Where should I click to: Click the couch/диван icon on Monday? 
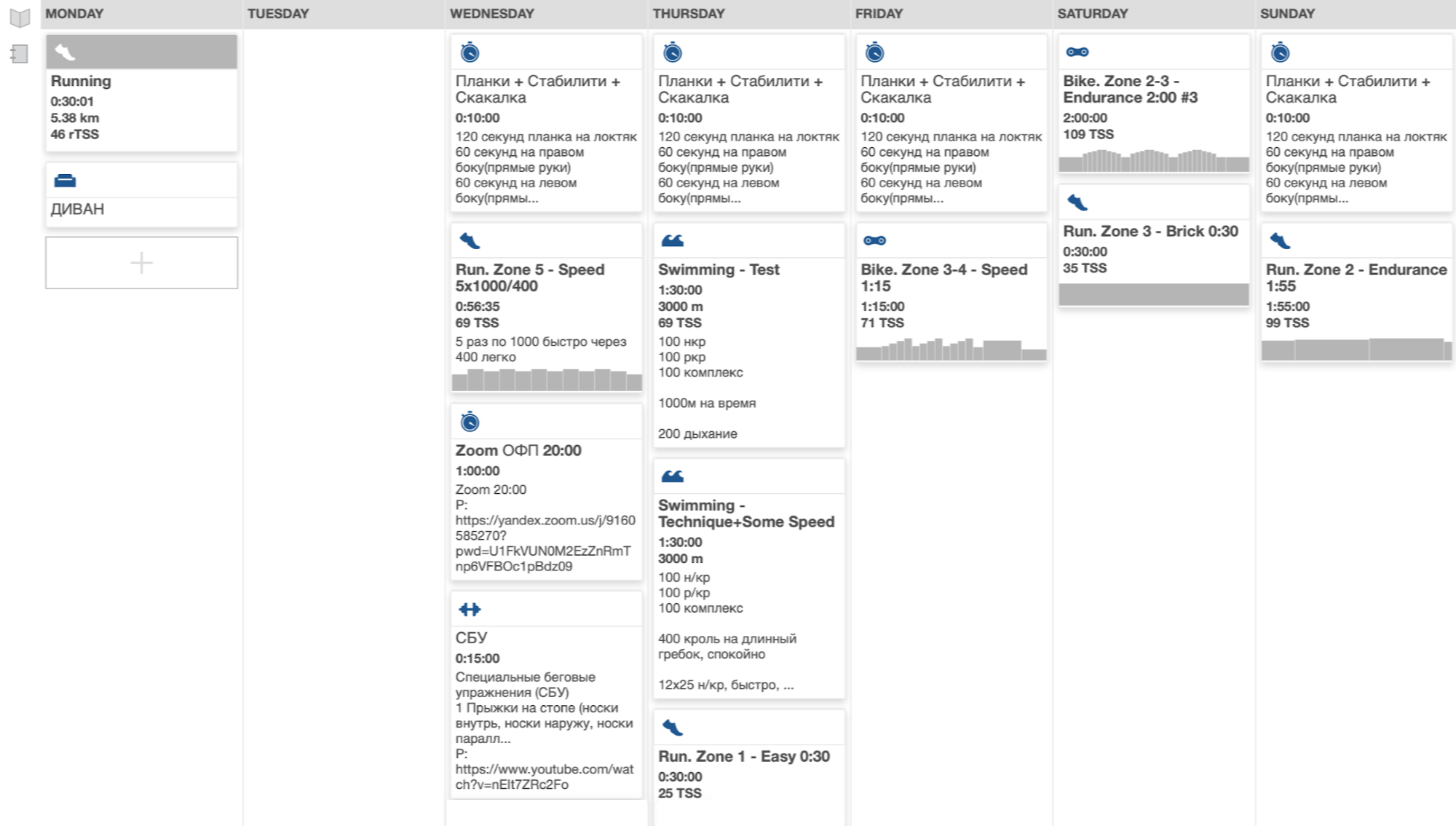pos(63,181)
